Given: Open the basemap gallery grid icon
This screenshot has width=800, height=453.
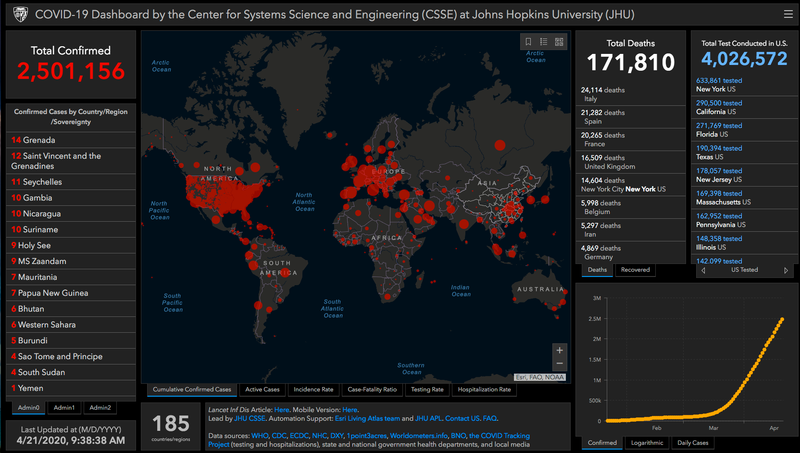Looking at the screenshot, I should pyautogui.click(x=559, y=41).
